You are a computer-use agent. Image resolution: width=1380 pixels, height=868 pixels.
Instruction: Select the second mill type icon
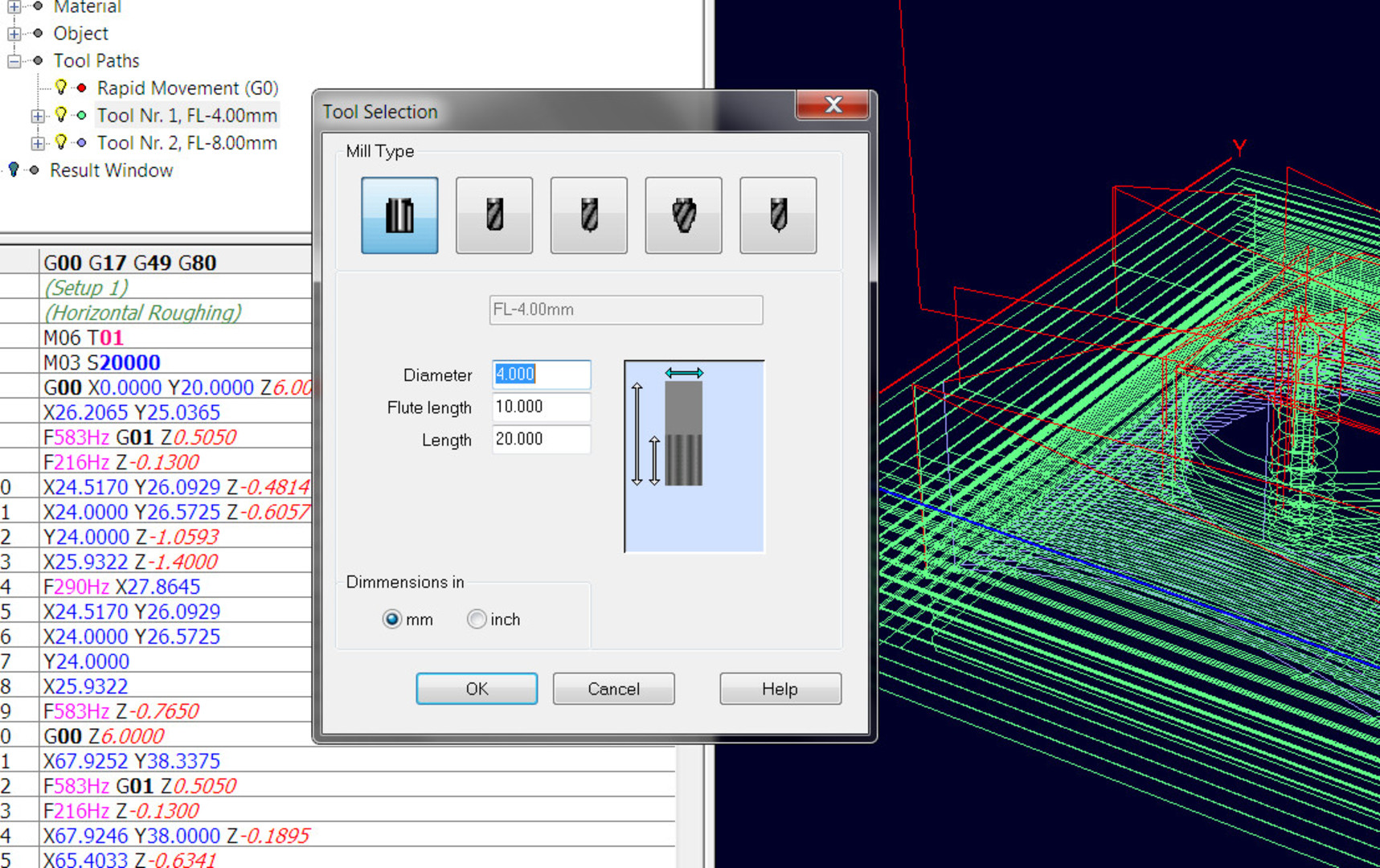click(494, 215)
